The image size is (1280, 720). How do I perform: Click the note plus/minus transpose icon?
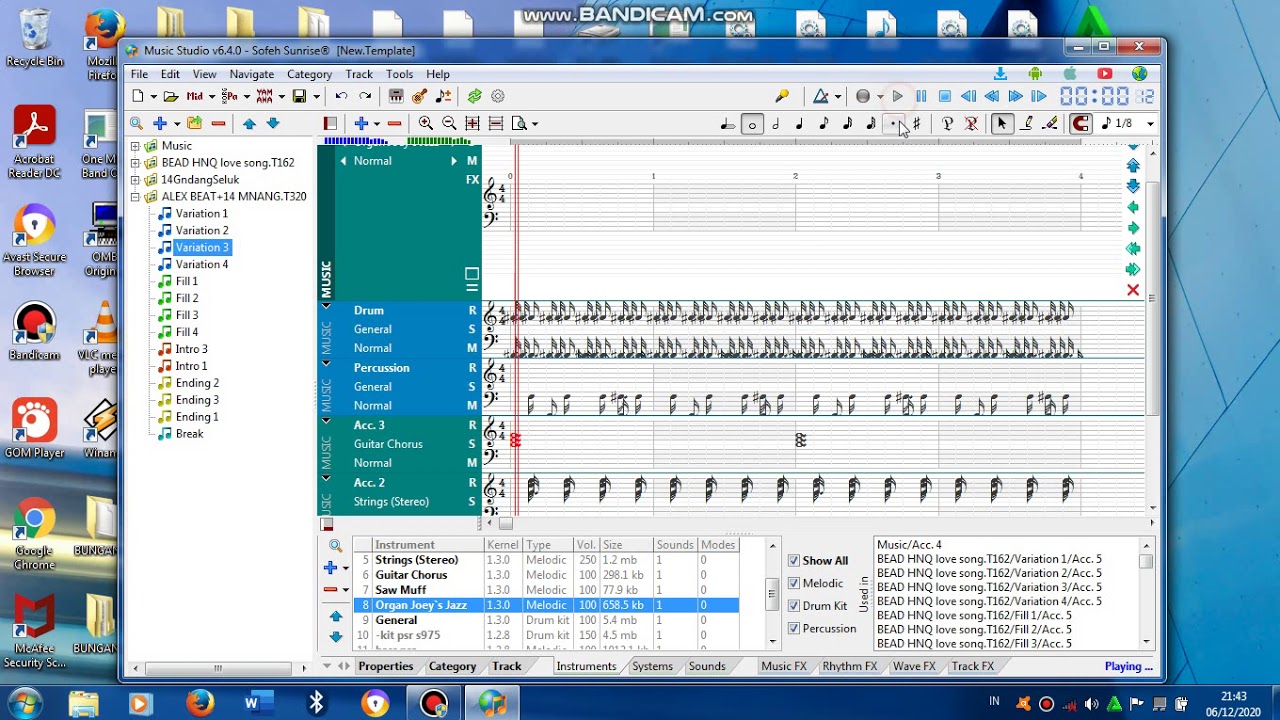click(444, 96)
